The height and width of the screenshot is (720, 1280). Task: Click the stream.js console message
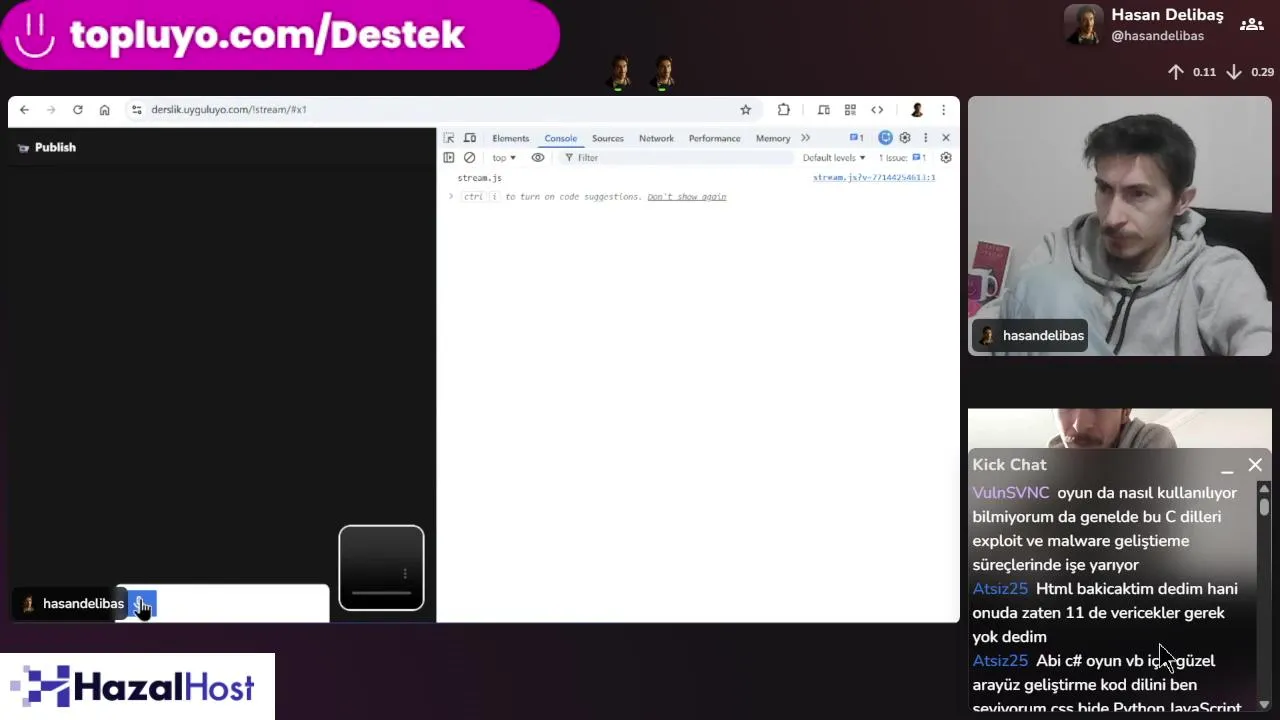pos(479,178)
